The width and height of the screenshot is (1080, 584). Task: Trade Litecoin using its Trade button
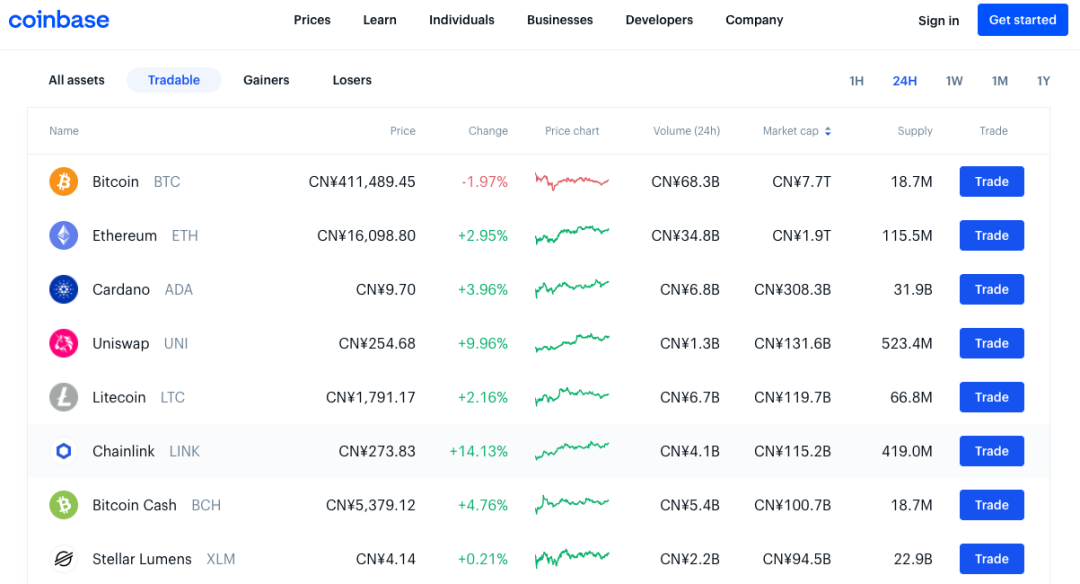click(992, 397)
